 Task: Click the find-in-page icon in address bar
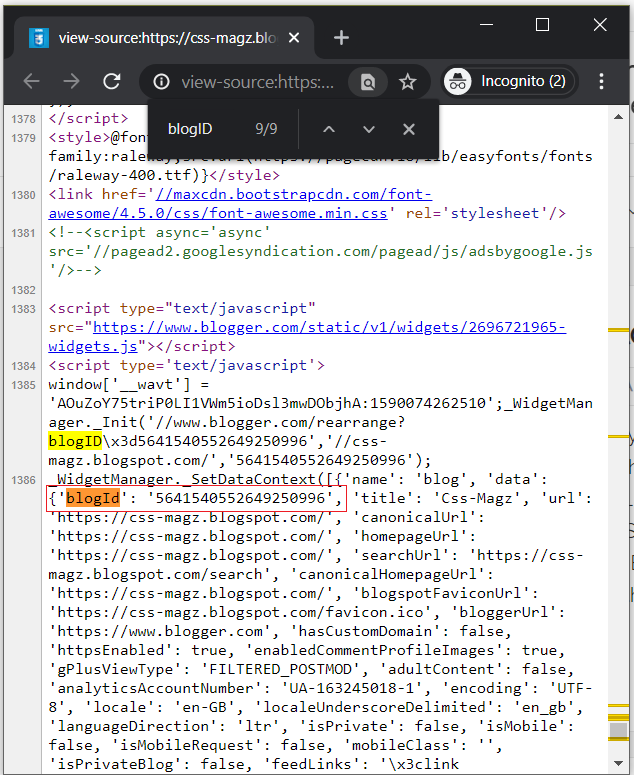368,82
